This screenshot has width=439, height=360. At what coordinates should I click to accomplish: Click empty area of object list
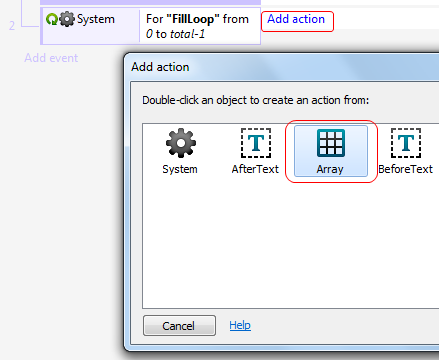(290, 243)
